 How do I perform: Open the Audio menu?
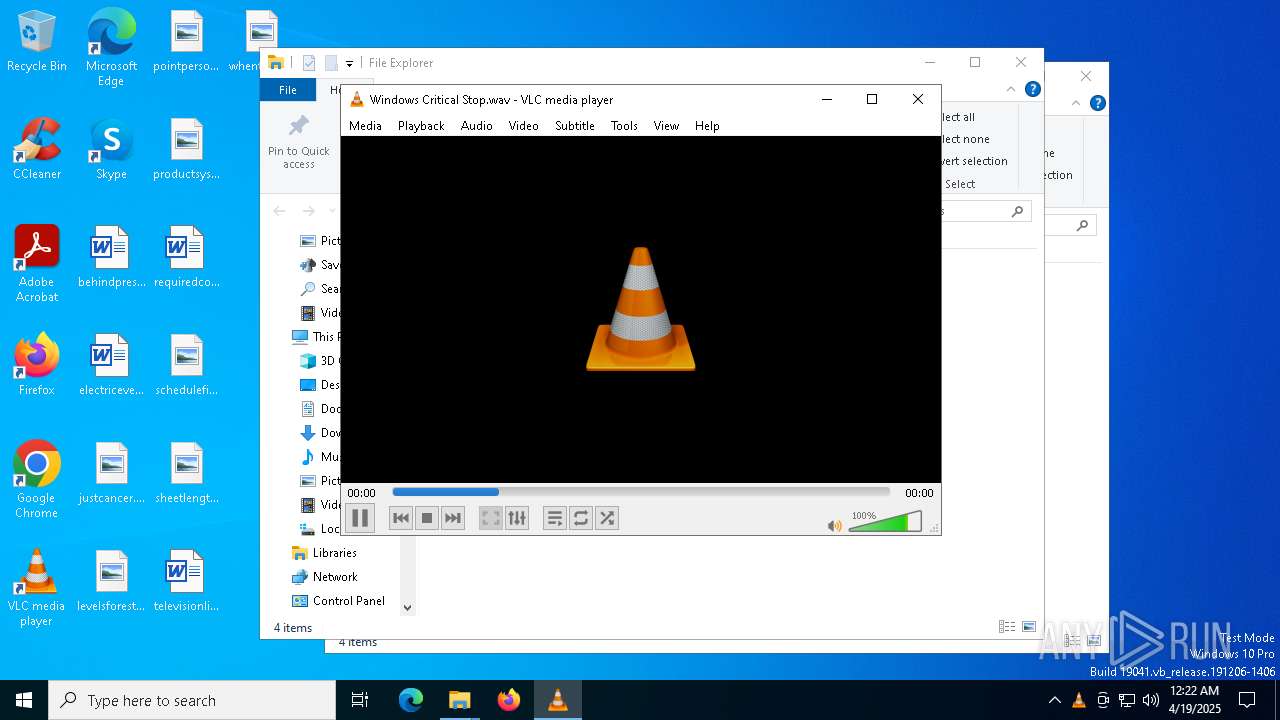click(476, 126)
